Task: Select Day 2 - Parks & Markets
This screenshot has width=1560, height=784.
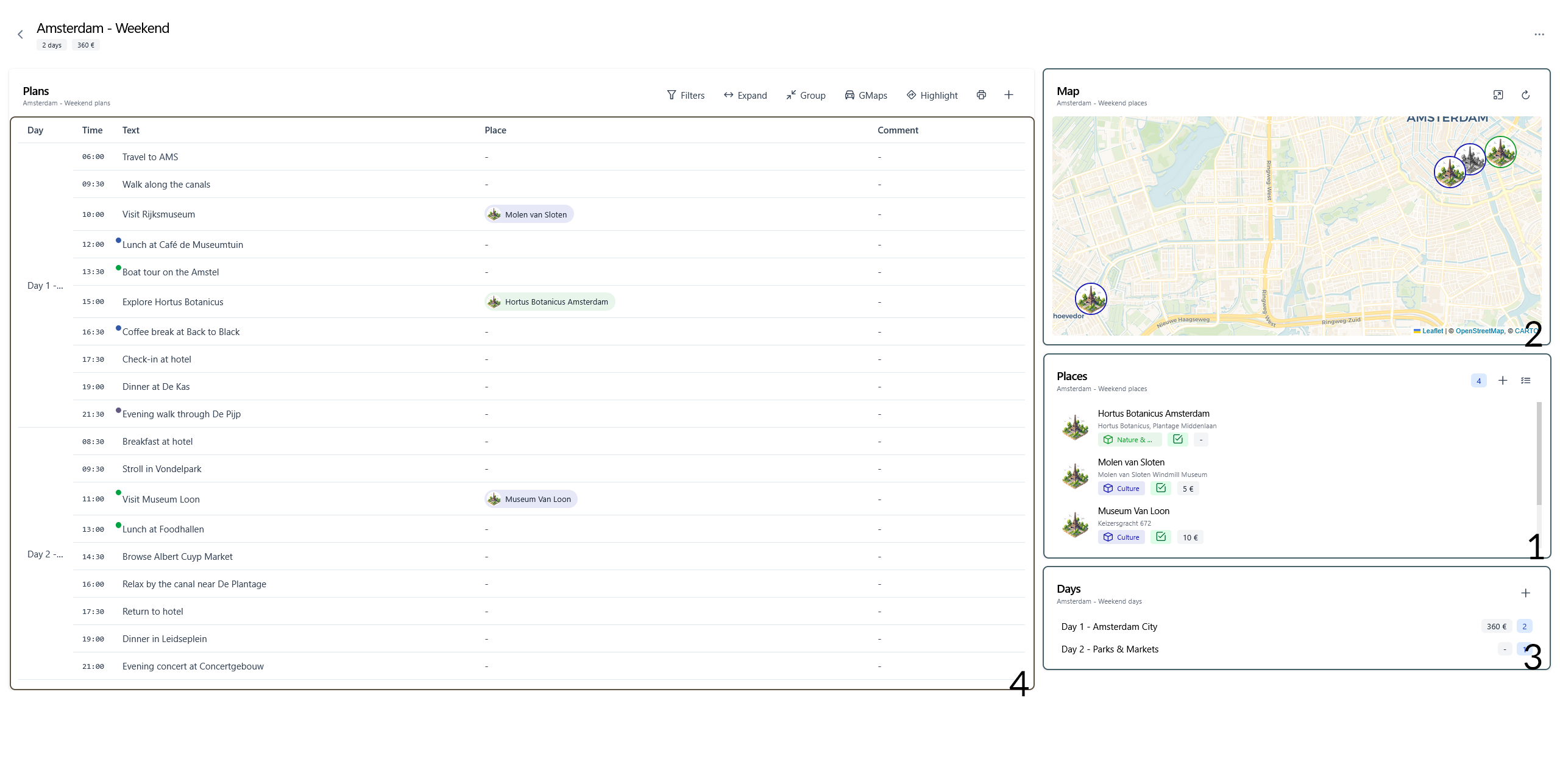Action: click(1110, 649)
